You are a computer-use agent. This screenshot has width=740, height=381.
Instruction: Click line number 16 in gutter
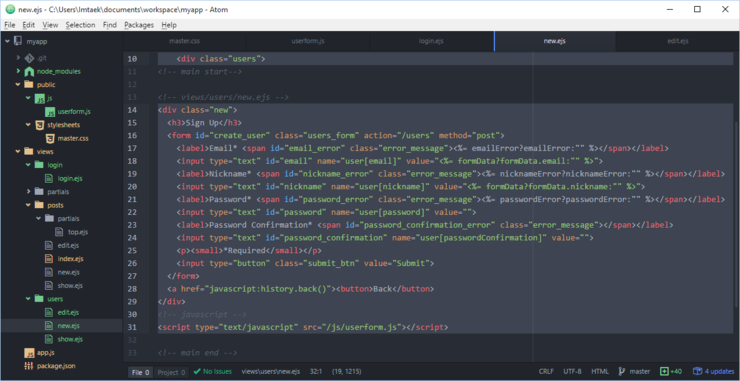pos(131,135)
